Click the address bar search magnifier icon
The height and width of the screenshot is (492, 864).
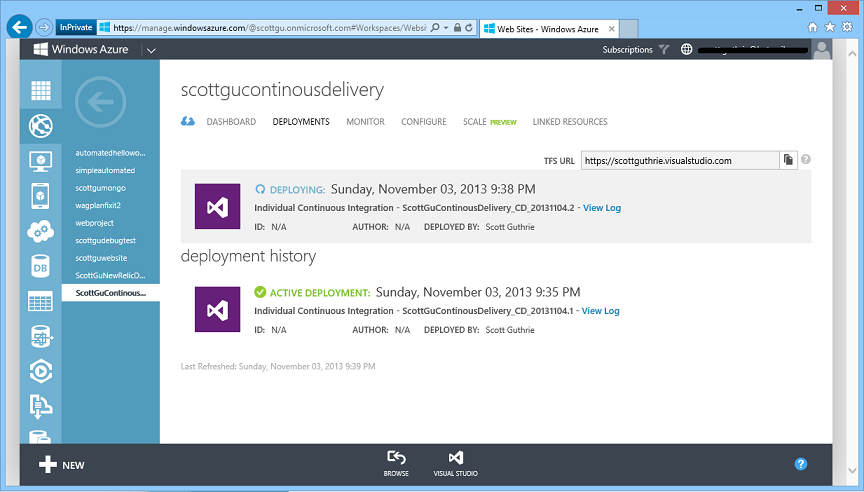435,28
